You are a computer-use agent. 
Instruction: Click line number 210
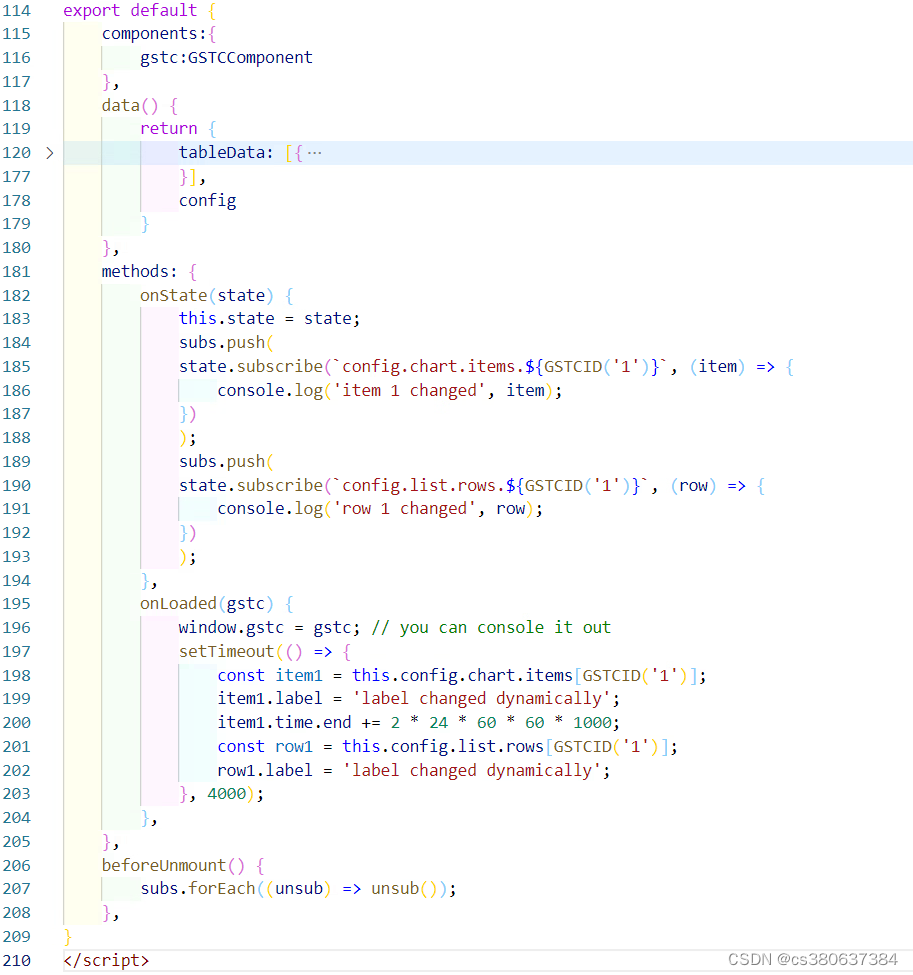click(x=17, y=961)
